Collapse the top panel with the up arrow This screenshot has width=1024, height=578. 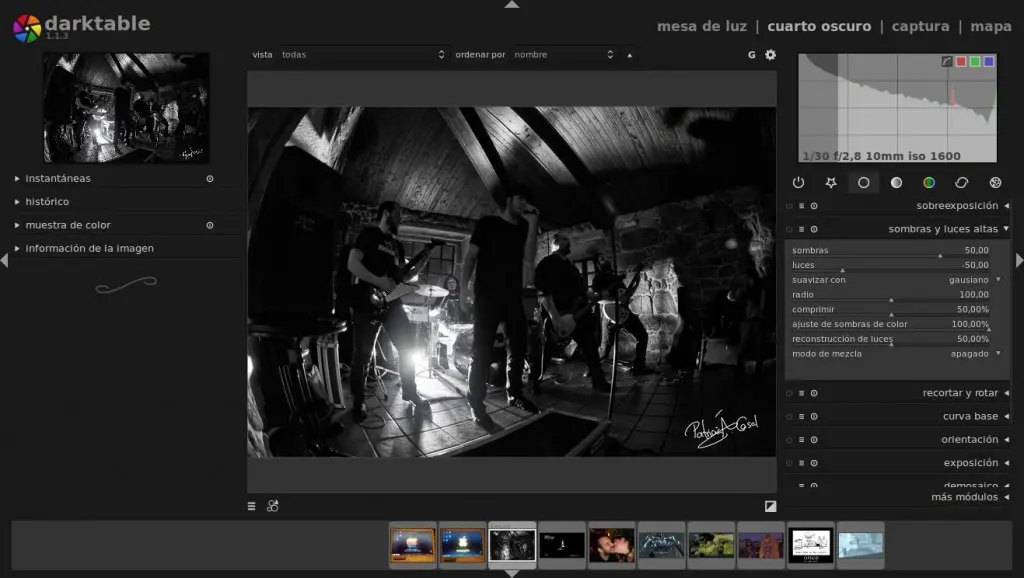tap(512, 5)
